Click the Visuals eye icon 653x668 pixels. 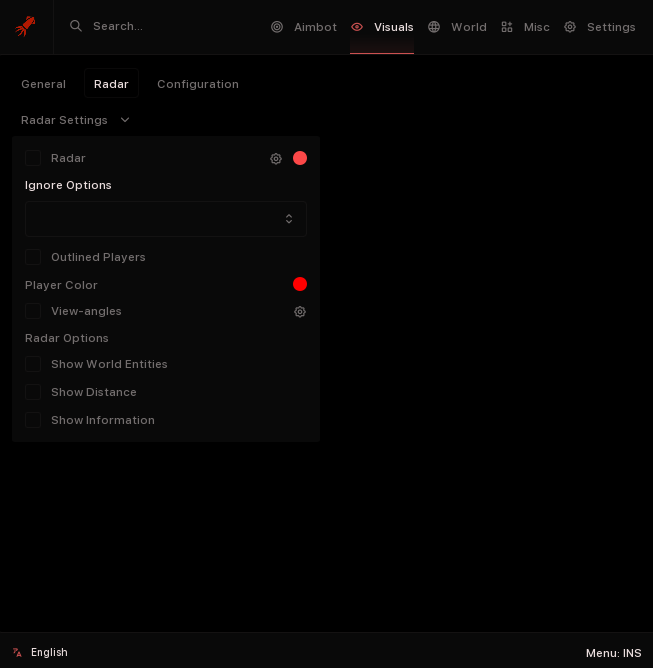pos(357,27)
